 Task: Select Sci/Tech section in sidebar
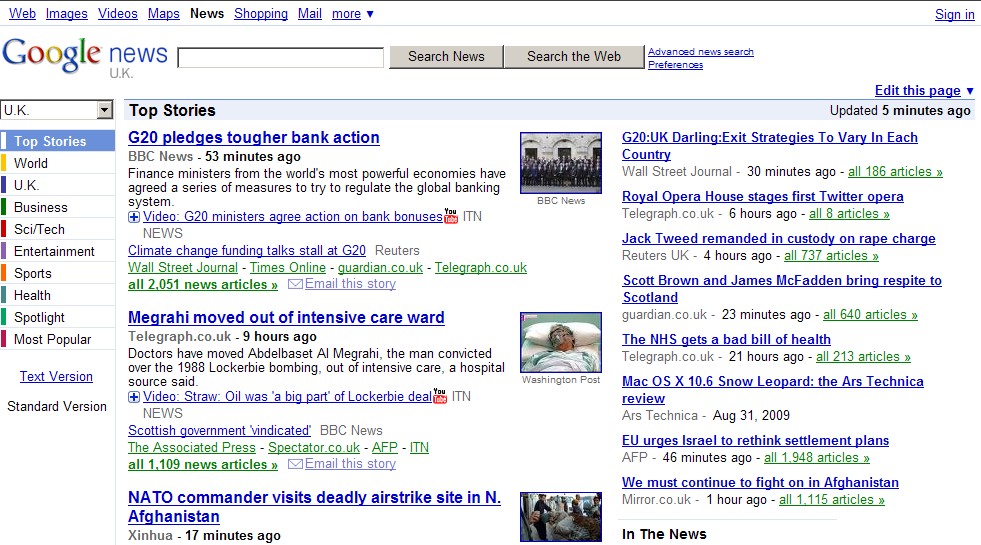coord(58,229)
